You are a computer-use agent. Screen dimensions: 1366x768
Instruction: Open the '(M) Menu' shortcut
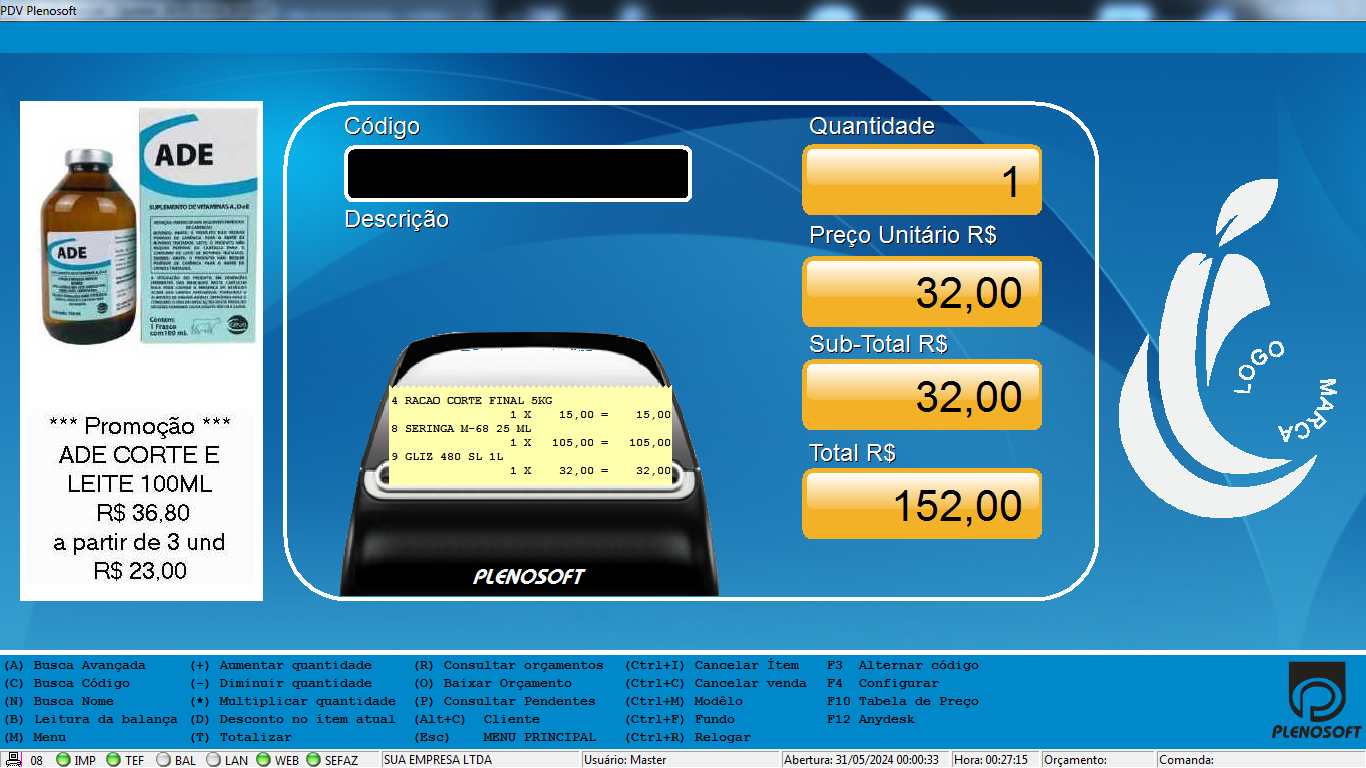(36, 737)
